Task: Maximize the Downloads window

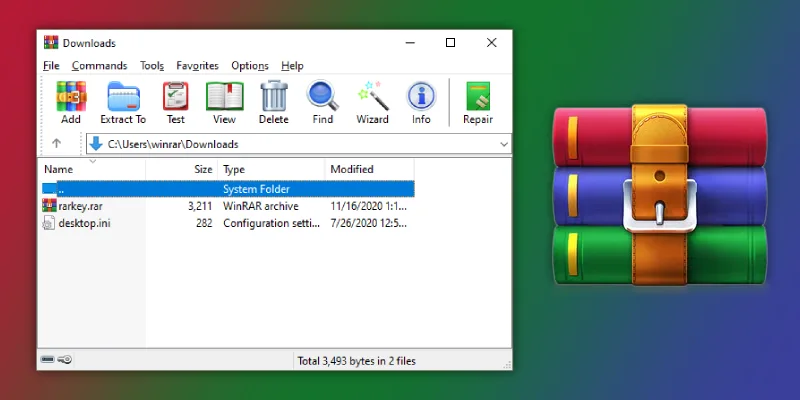Action: (451, 42)
